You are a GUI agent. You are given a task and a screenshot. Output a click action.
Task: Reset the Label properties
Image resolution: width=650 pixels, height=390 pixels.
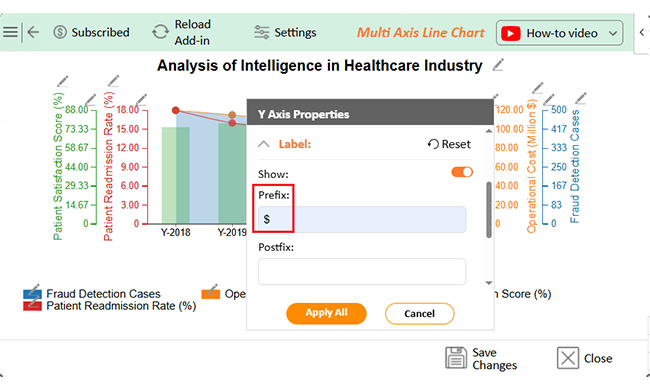coord(449,144)
